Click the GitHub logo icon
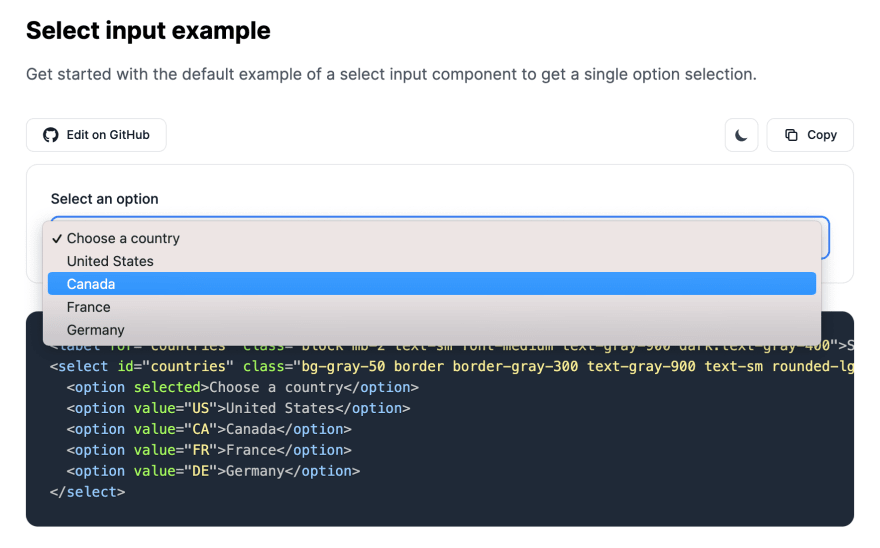Image resolution: width=880 pixels, height=548 pixels. [x=51, y=135]
